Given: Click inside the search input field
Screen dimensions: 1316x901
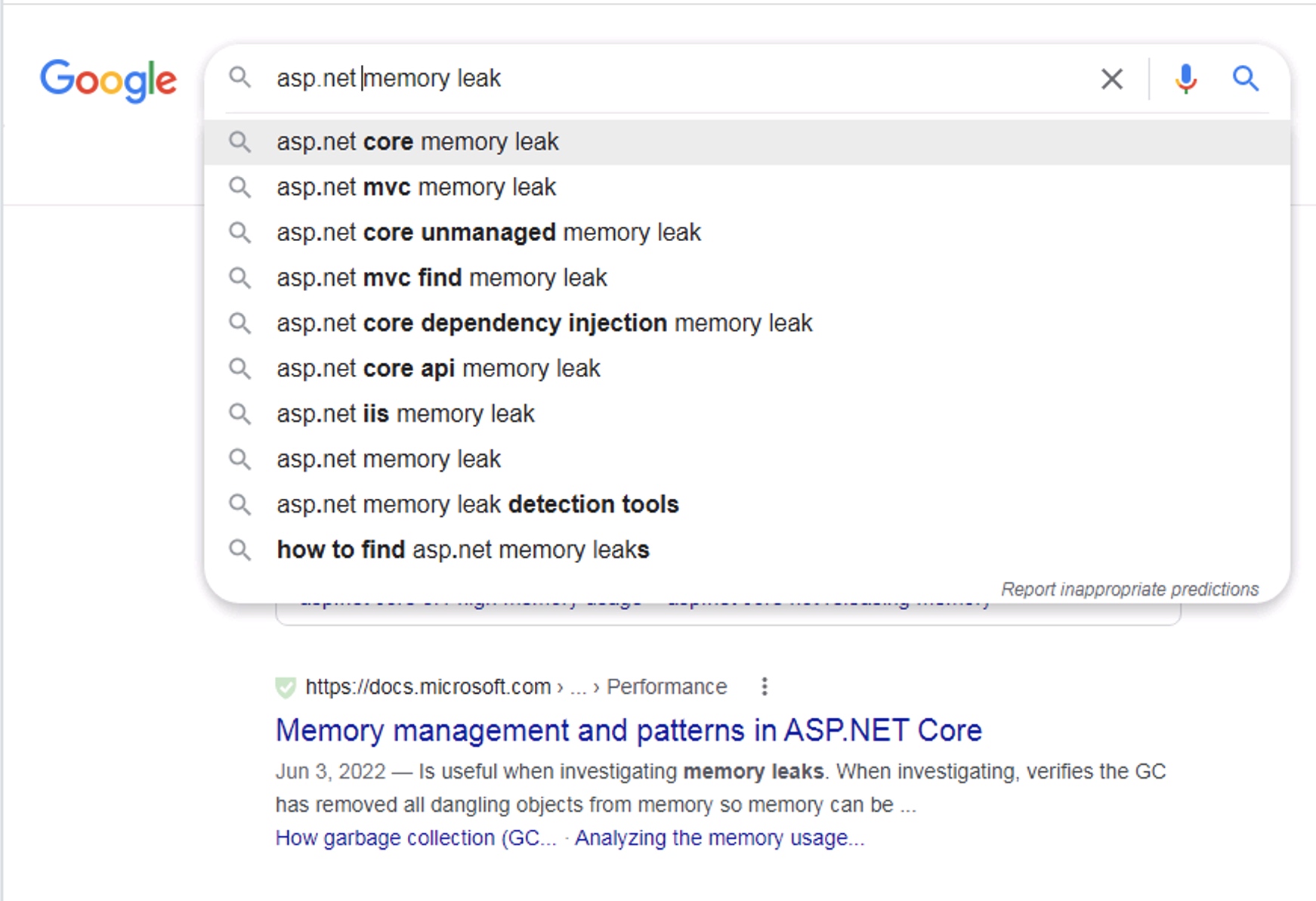Looking at the screenshot, I should tap(680, 78).
